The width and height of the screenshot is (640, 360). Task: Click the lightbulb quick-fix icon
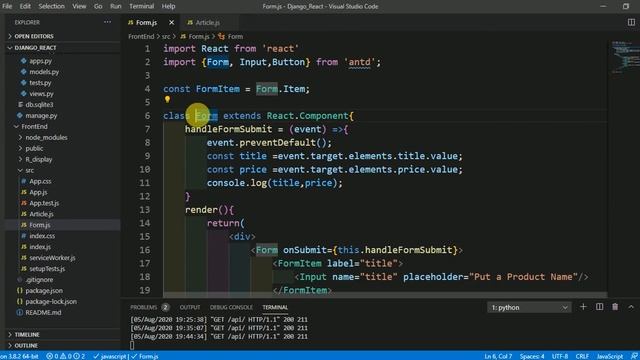click(x=167, y=99)
